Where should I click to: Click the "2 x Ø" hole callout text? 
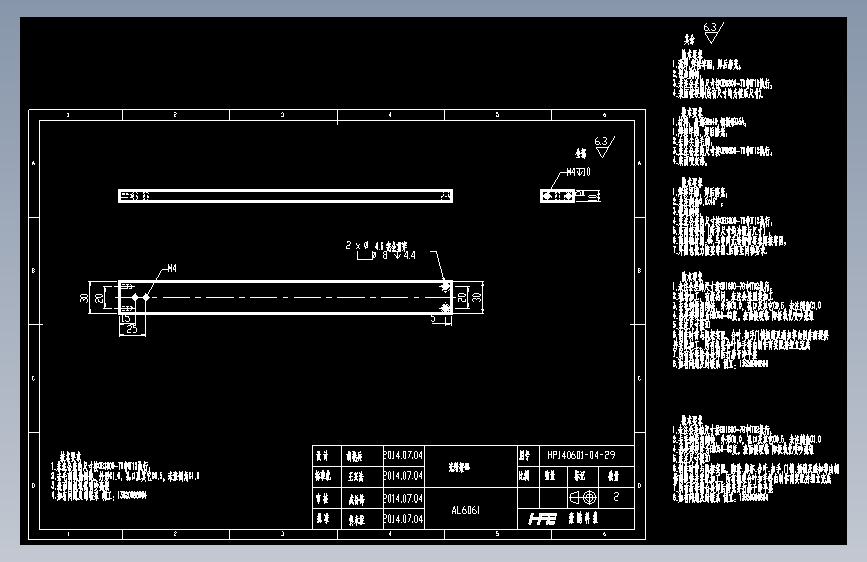point(357,245)
